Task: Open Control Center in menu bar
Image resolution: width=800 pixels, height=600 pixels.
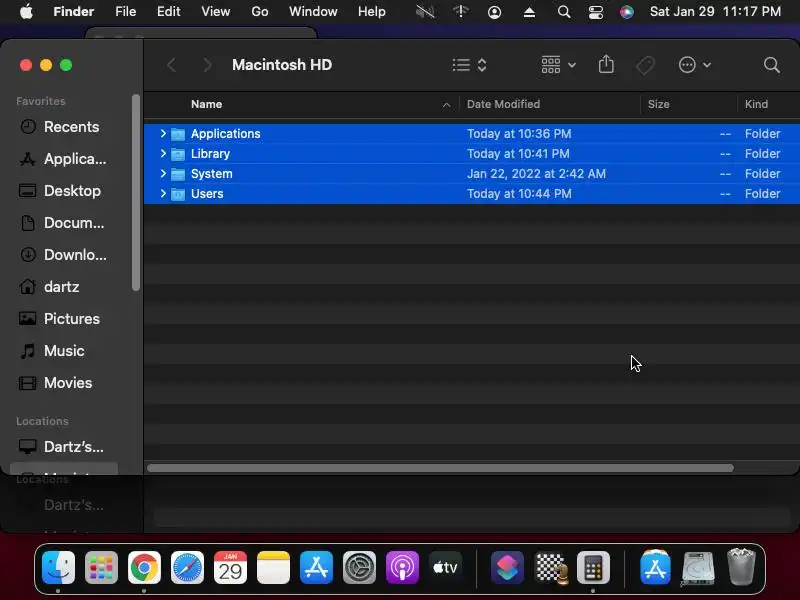Action: pos(595,12)
